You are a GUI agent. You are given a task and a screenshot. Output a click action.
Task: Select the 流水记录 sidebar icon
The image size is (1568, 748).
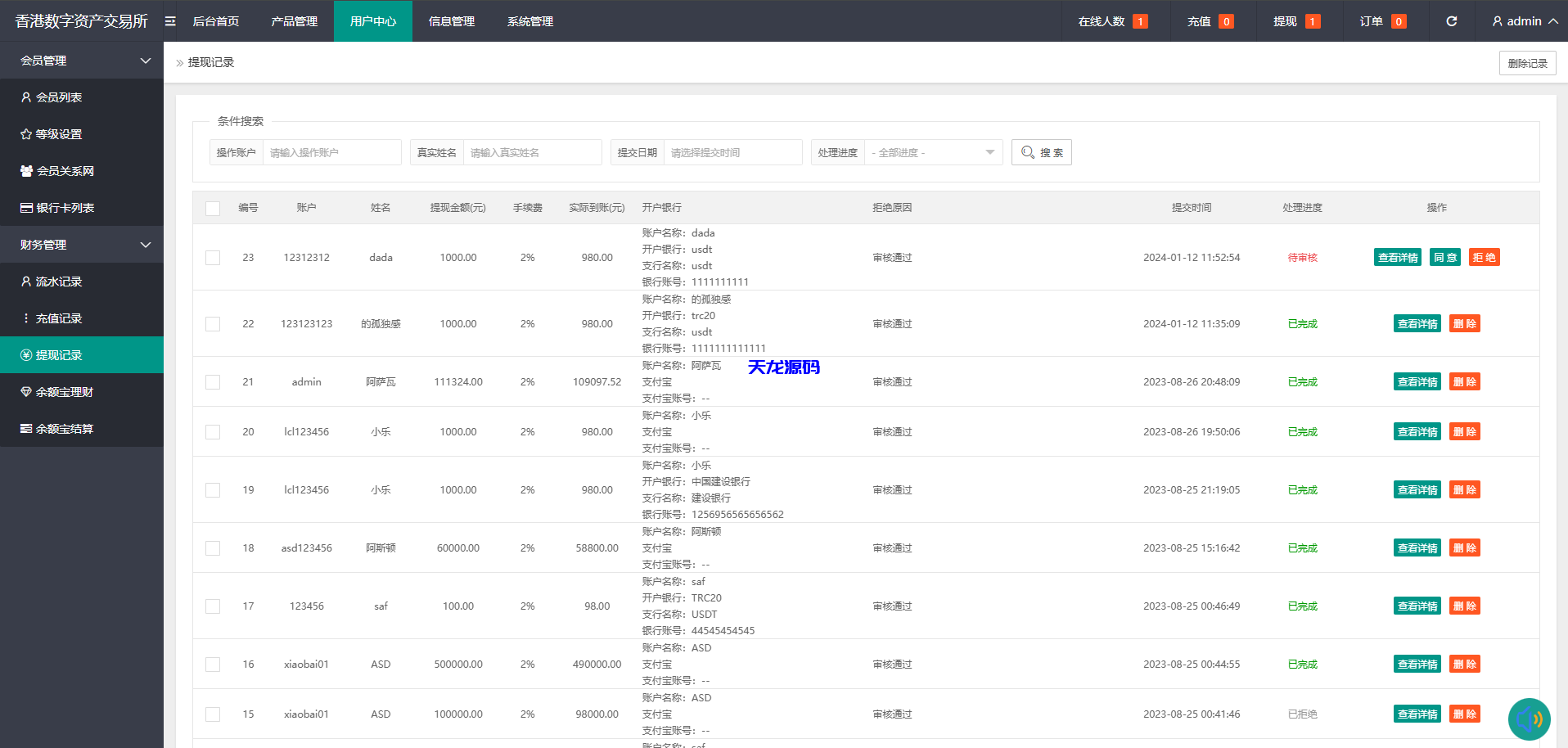pyautogui.click(x=25, y=281)
